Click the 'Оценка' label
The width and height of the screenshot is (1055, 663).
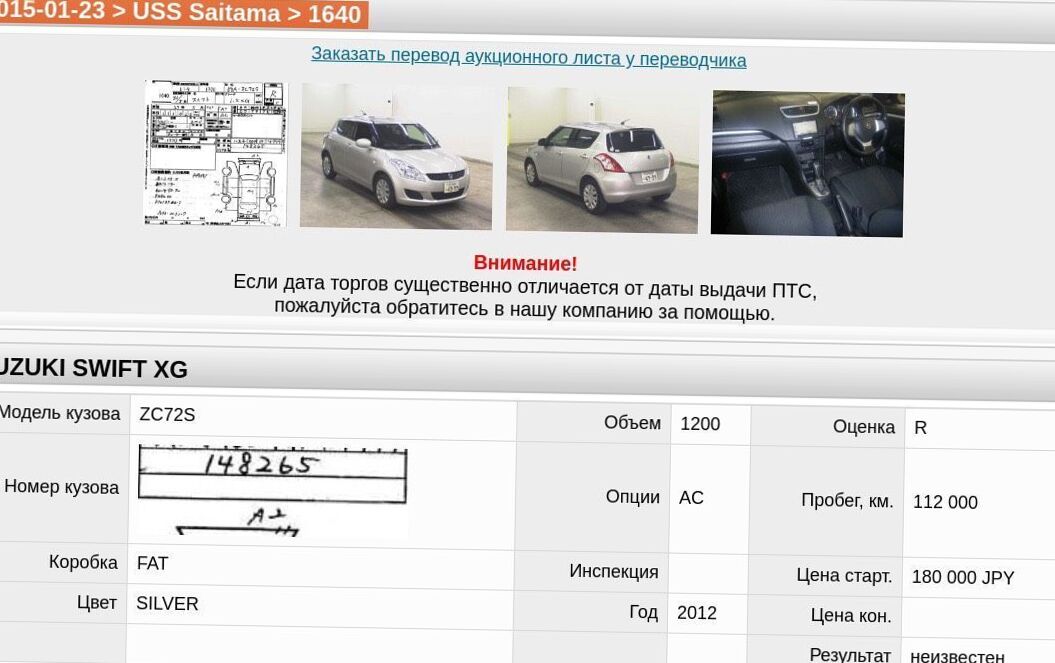[x=864, y=426]
